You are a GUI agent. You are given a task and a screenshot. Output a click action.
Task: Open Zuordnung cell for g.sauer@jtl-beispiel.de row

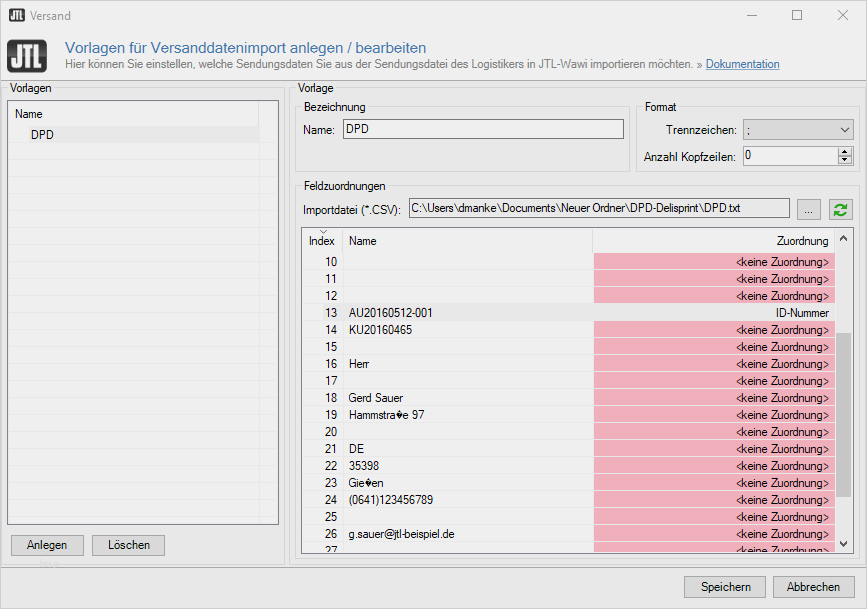point(714,534)
